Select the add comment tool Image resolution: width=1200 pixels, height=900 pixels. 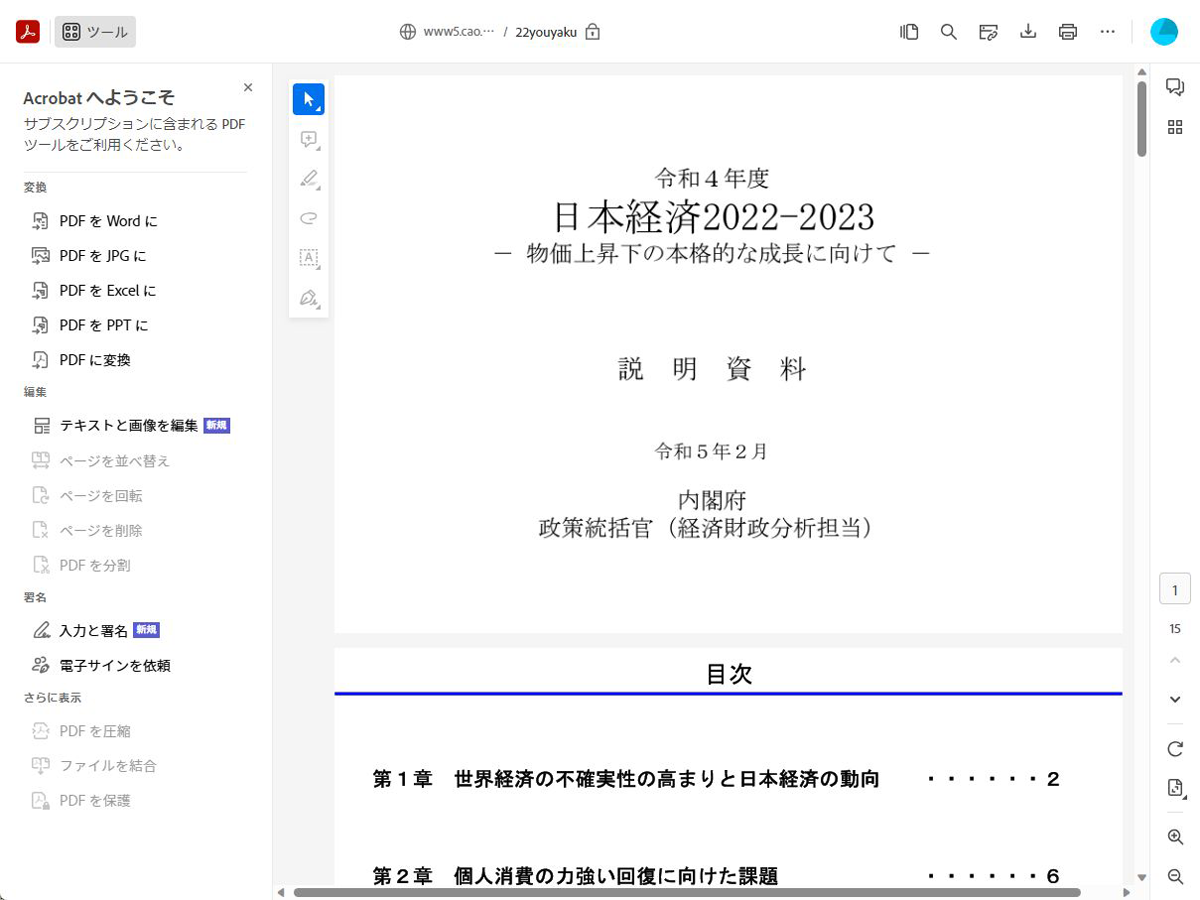pos(308,139)
